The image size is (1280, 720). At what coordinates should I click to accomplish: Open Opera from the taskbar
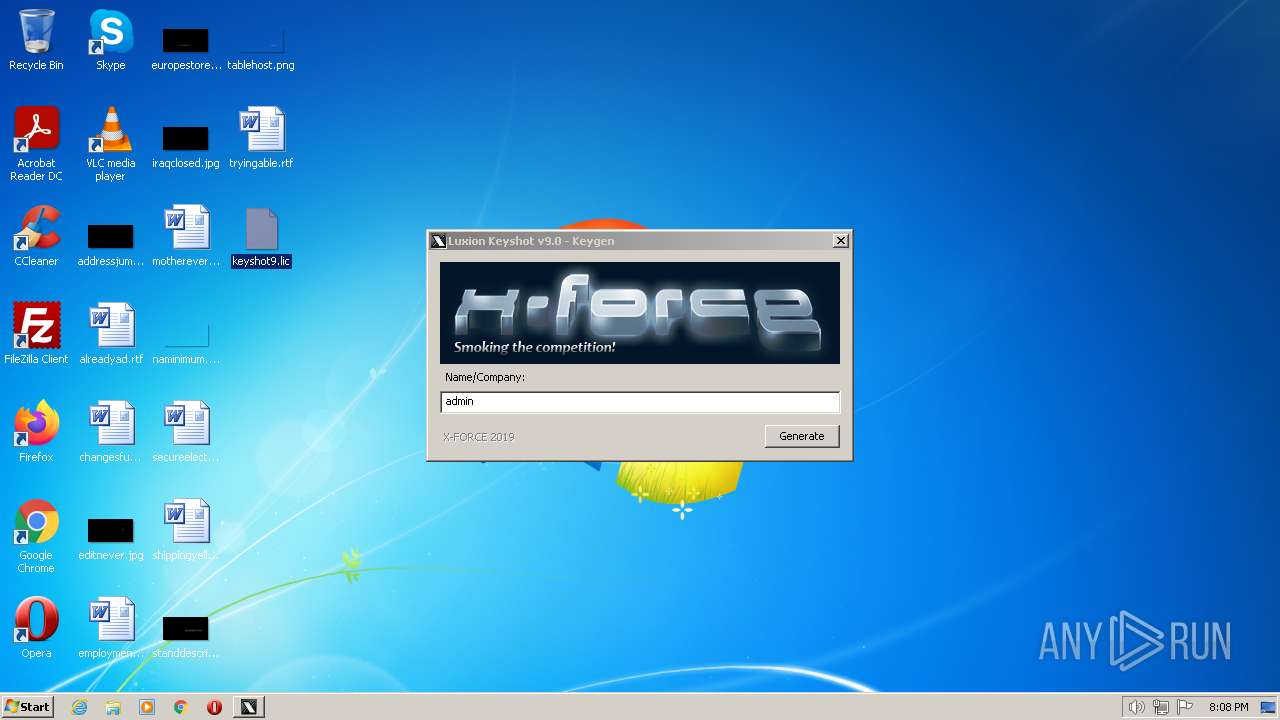click(214, 707)
